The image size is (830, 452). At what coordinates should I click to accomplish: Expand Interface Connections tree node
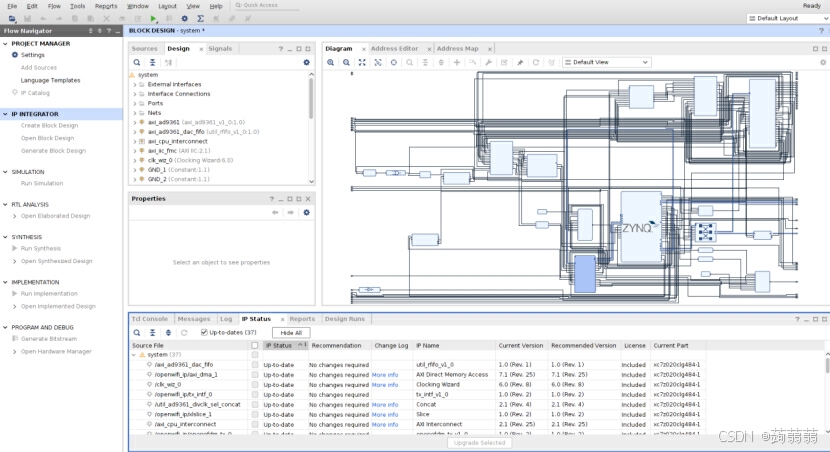pos(135,94)
